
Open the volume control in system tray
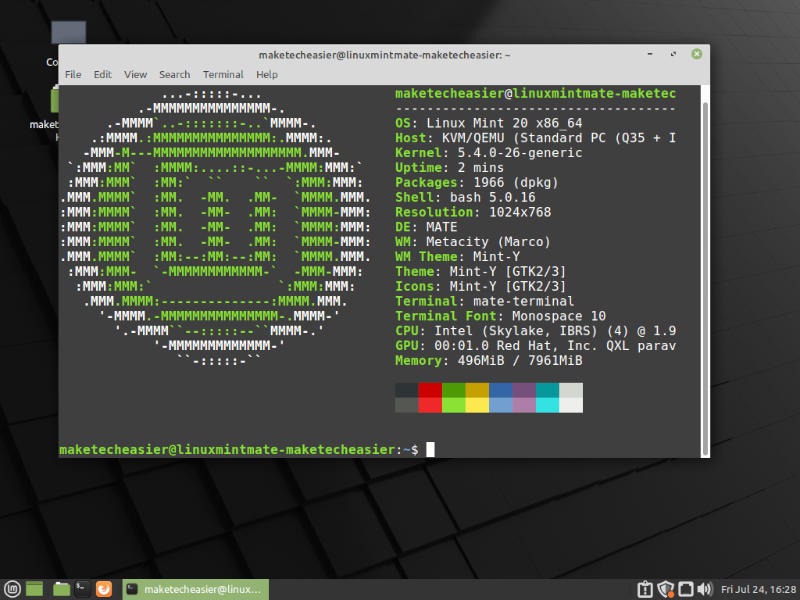click(x=703, y=588)
